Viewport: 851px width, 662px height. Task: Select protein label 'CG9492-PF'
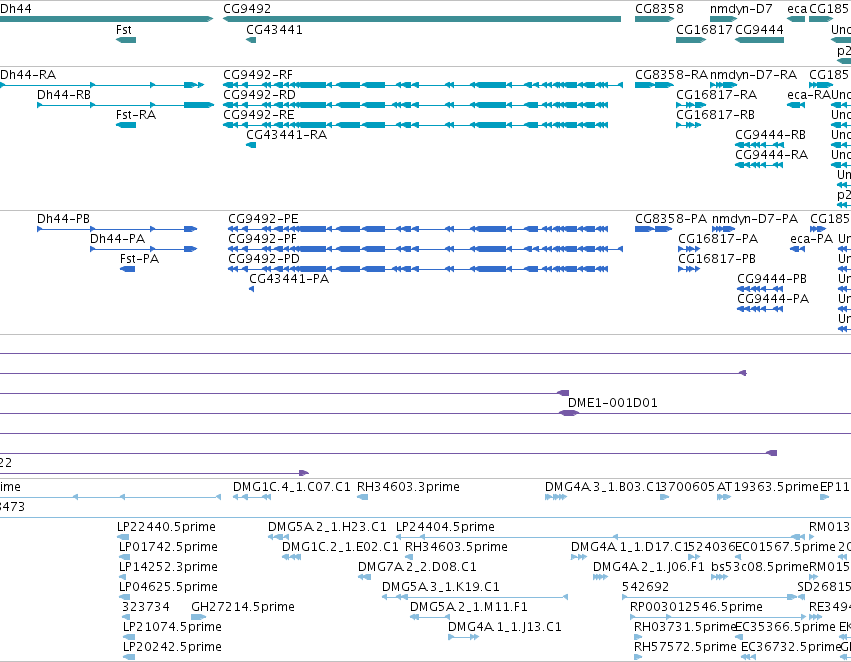pyautogui.click(x=262, y=239)
